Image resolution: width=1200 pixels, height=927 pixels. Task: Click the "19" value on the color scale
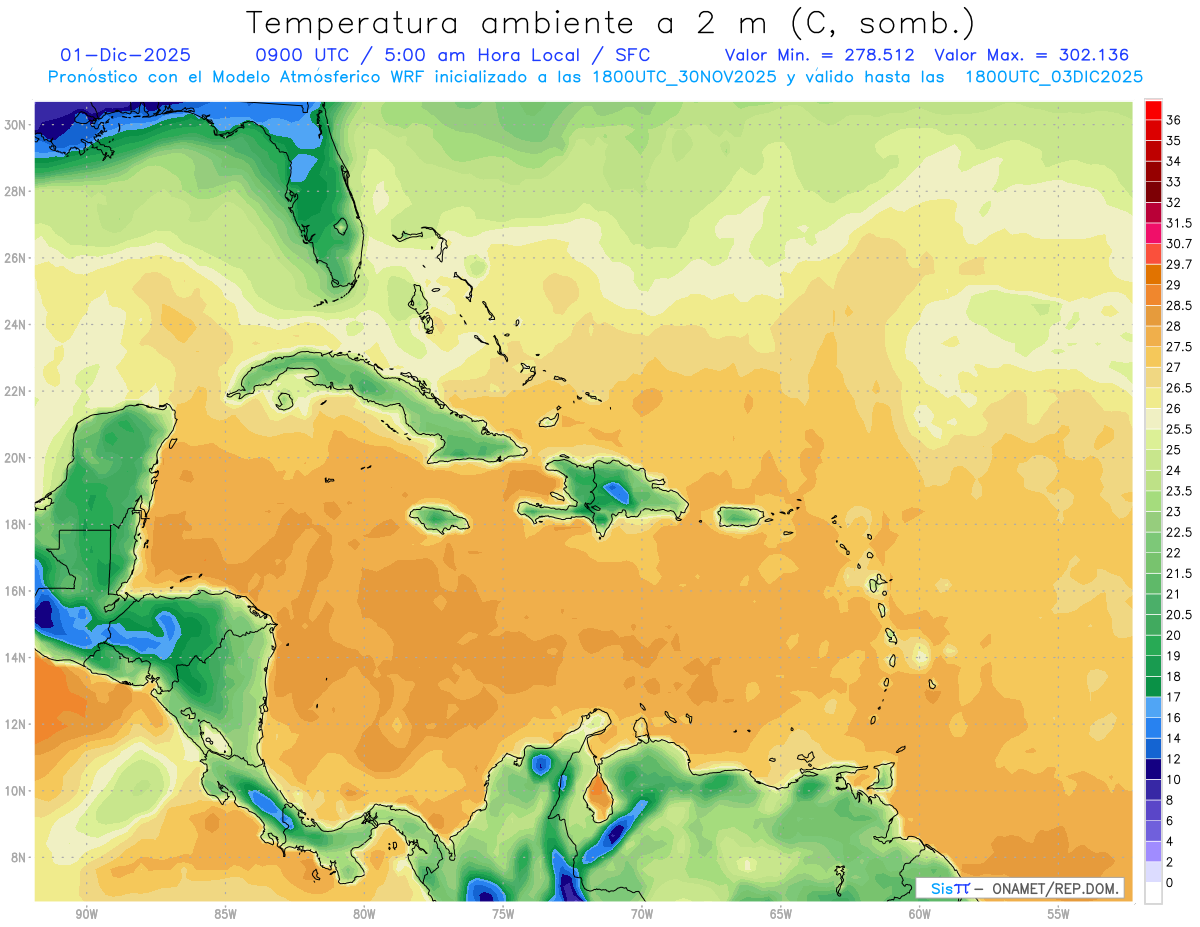tap(1174, 656)
